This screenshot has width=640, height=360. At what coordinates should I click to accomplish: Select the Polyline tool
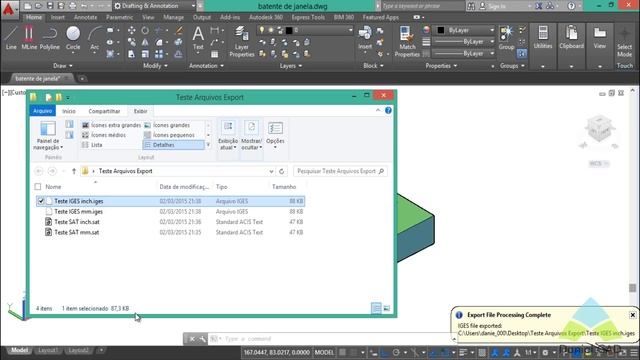click(x=49, y=38)
